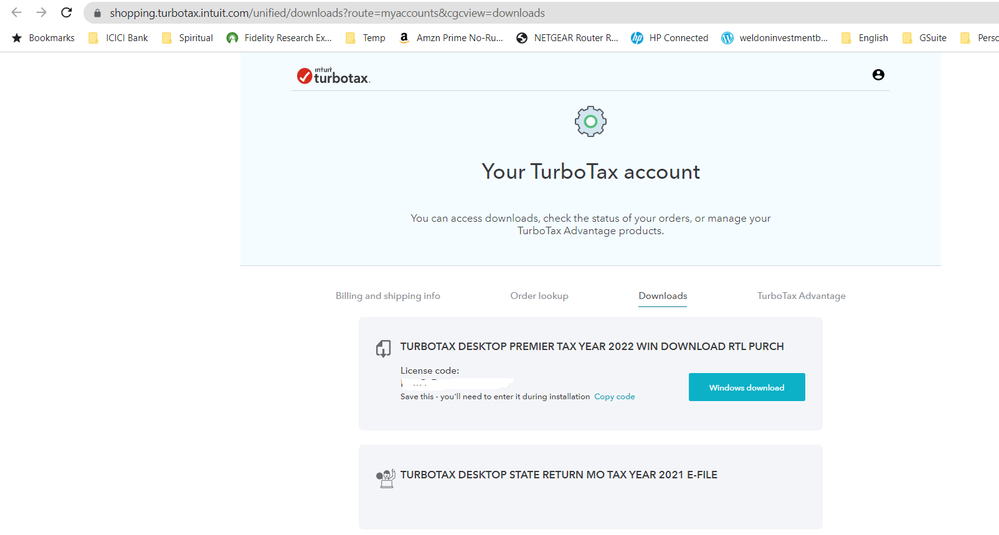Click TurboTax State Return MO 2021 title
The image size is (999, 535).
(x=559, y=474)
